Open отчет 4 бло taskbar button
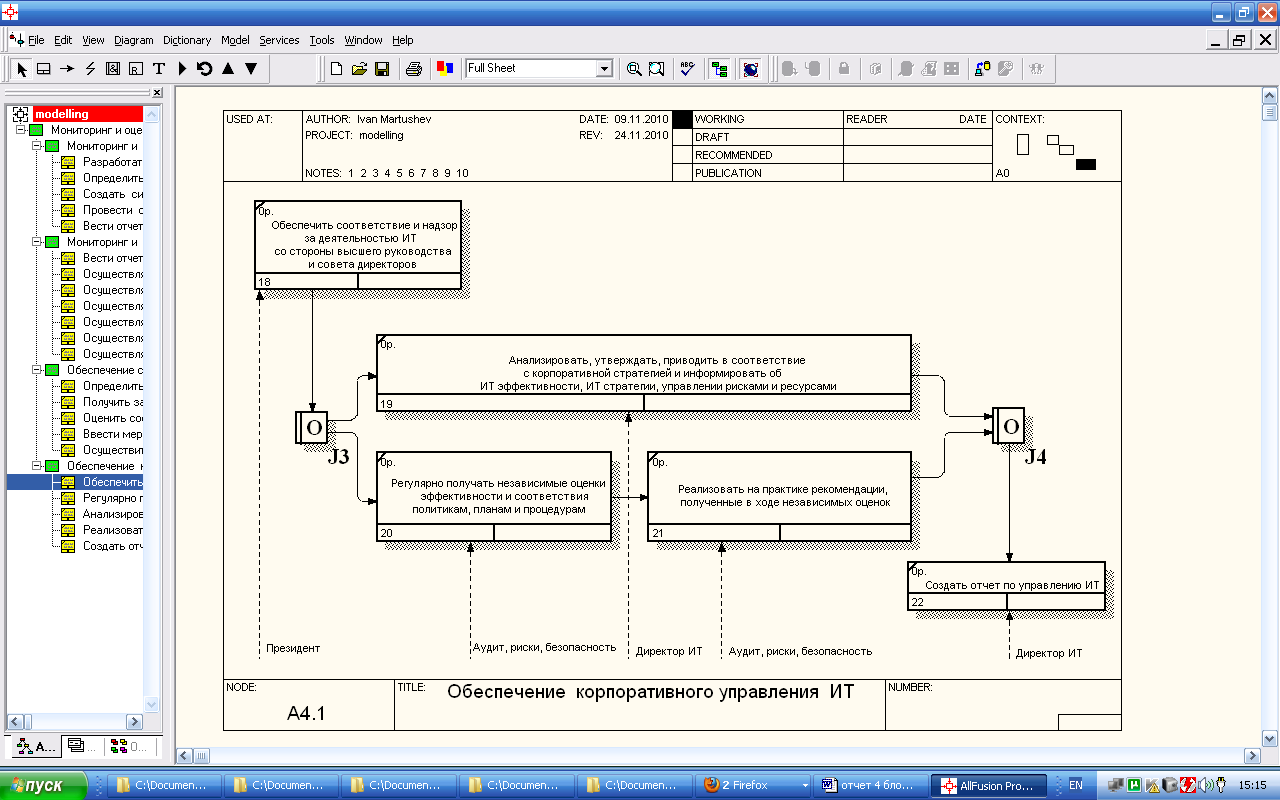This screenshot has height=800, width=1280. tap(869, 786)
